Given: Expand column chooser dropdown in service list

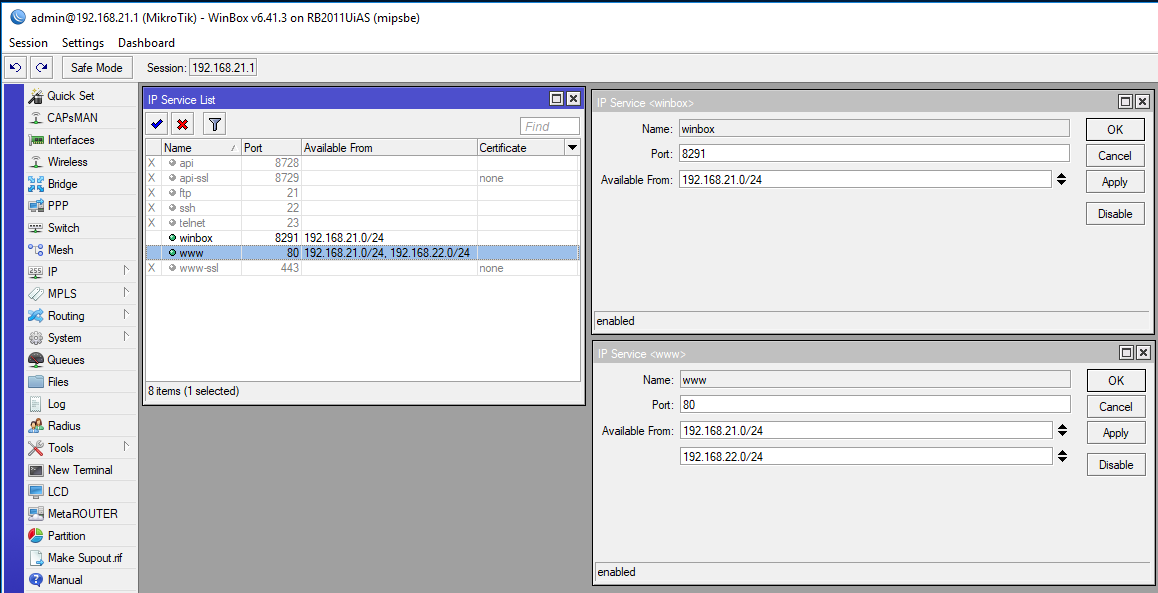Looking at the screenshot, I should 572,148.
